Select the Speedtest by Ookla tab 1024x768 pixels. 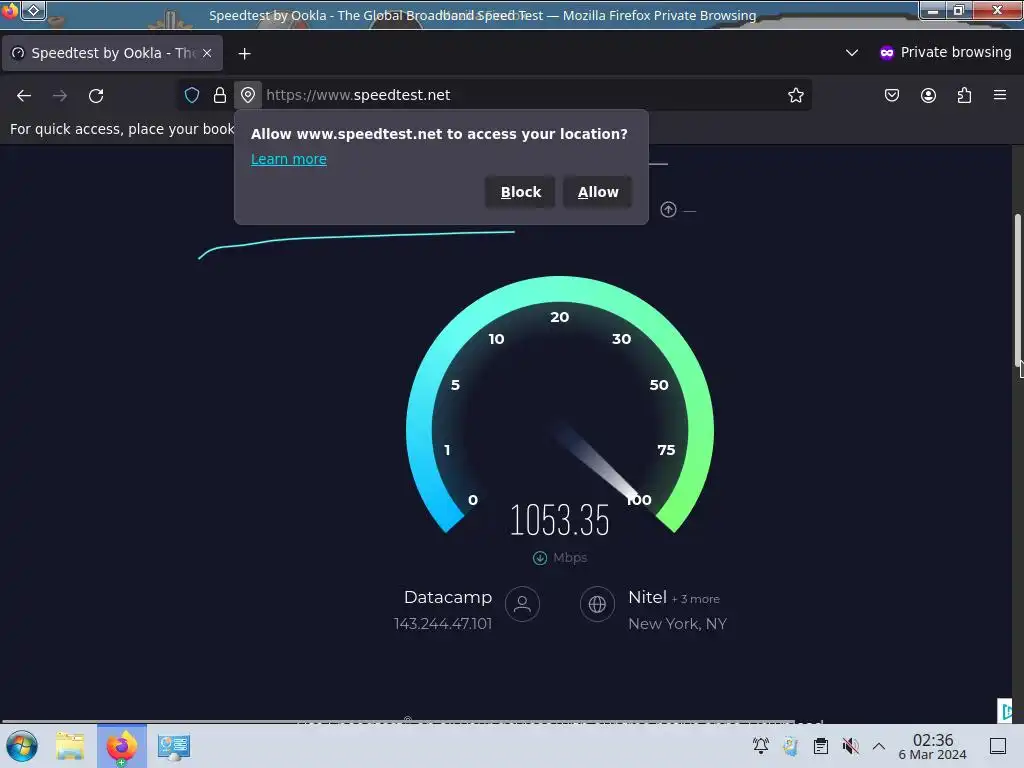112,53
